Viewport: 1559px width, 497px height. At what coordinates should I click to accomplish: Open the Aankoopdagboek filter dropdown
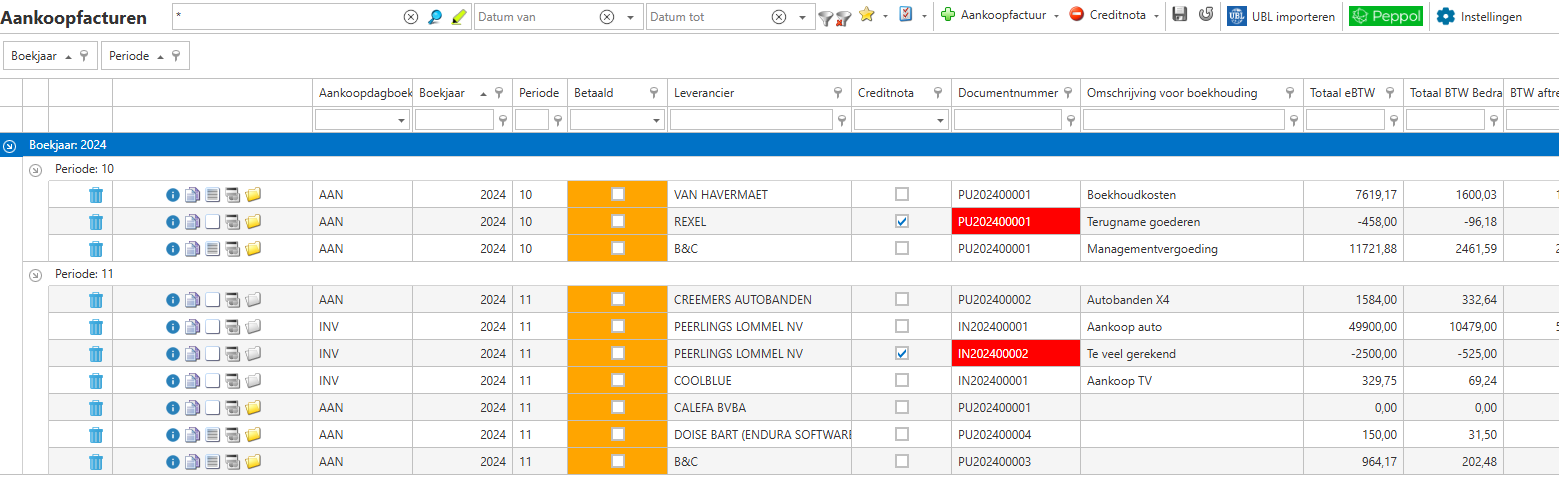403,120
